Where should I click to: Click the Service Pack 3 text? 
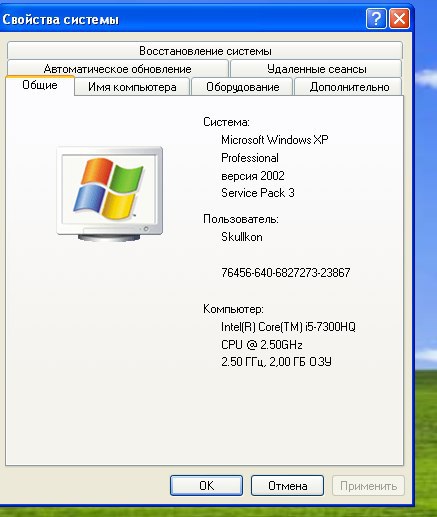(258, 193)
